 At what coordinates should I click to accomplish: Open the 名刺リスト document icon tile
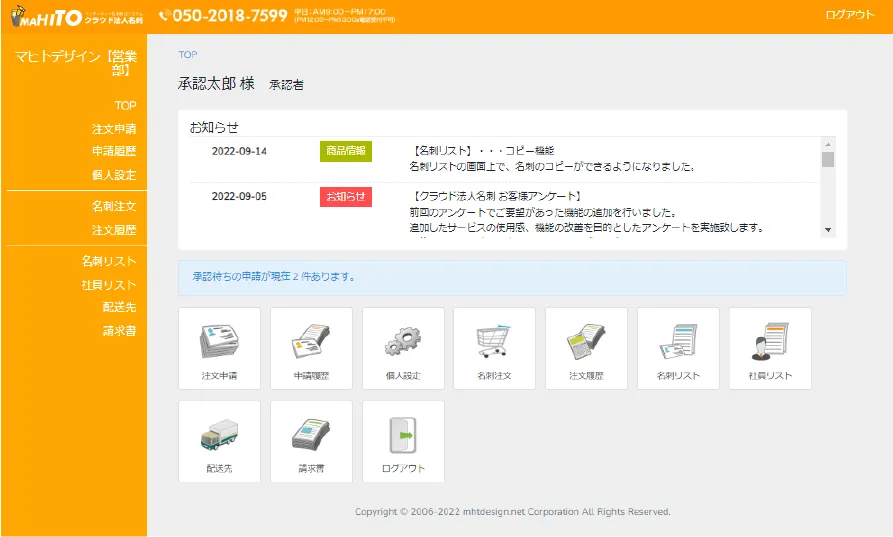pos(678,349)
